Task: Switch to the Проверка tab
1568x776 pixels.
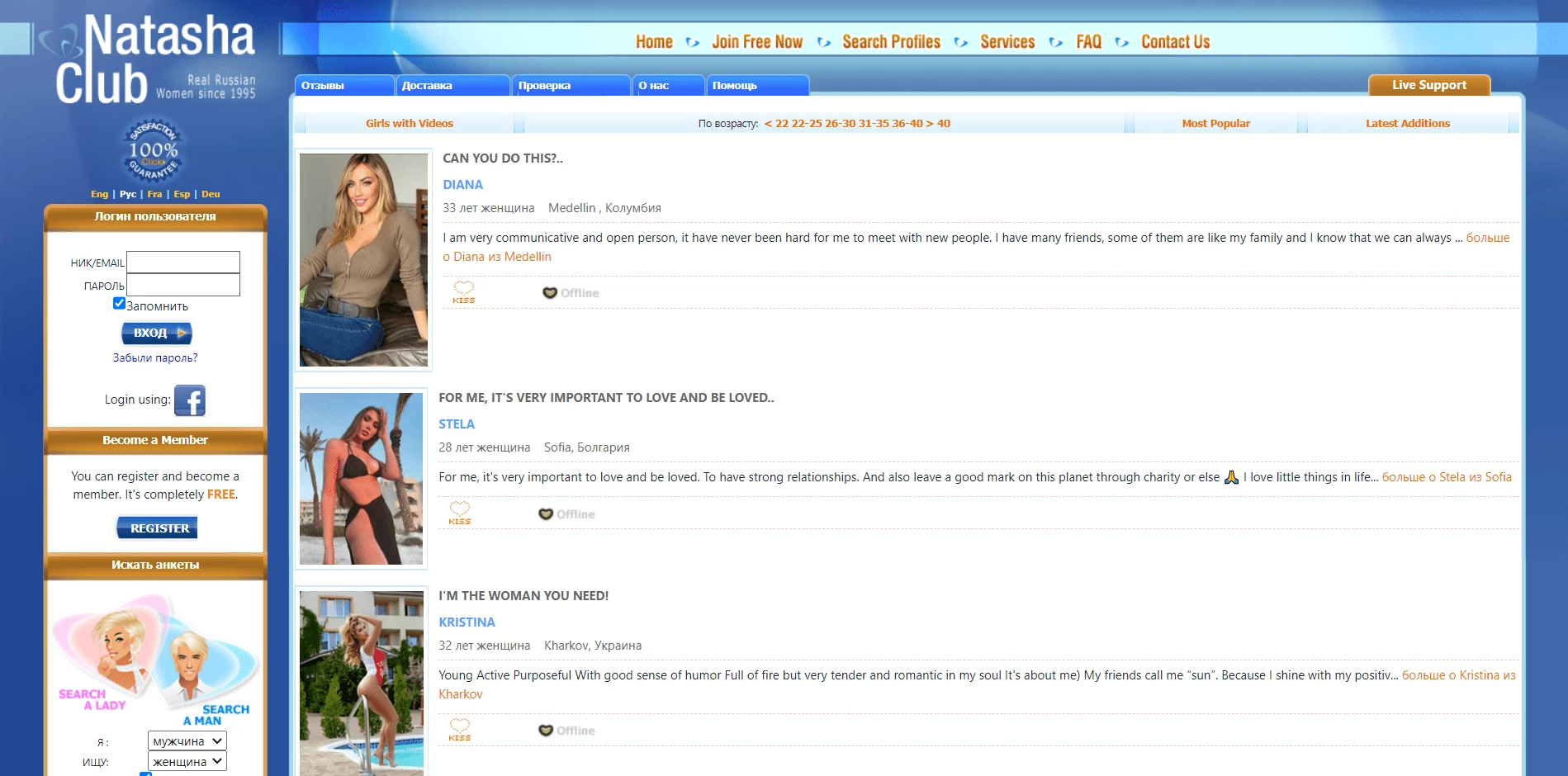Action: point(571,85)
